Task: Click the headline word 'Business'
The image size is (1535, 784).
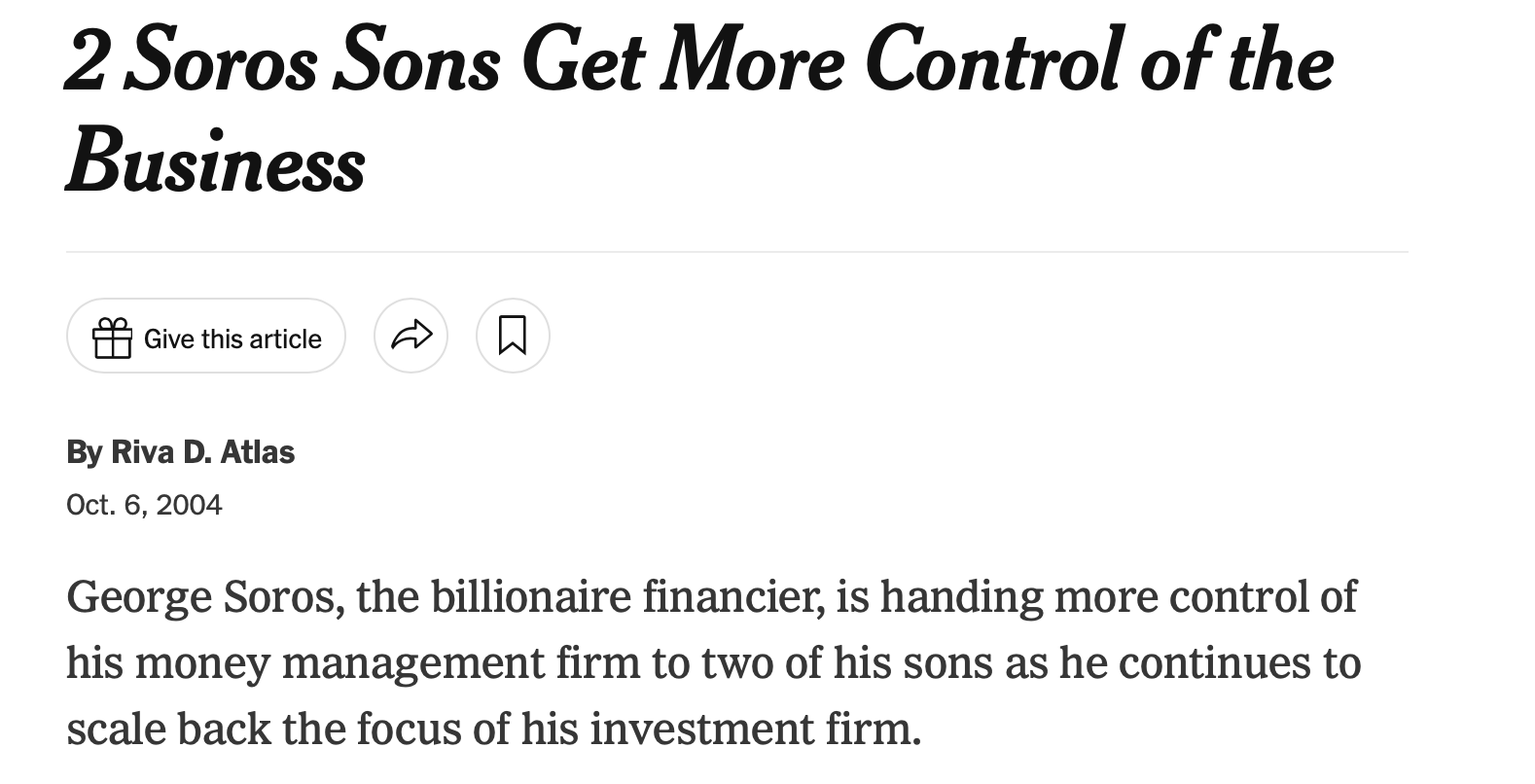Action: 216,160
